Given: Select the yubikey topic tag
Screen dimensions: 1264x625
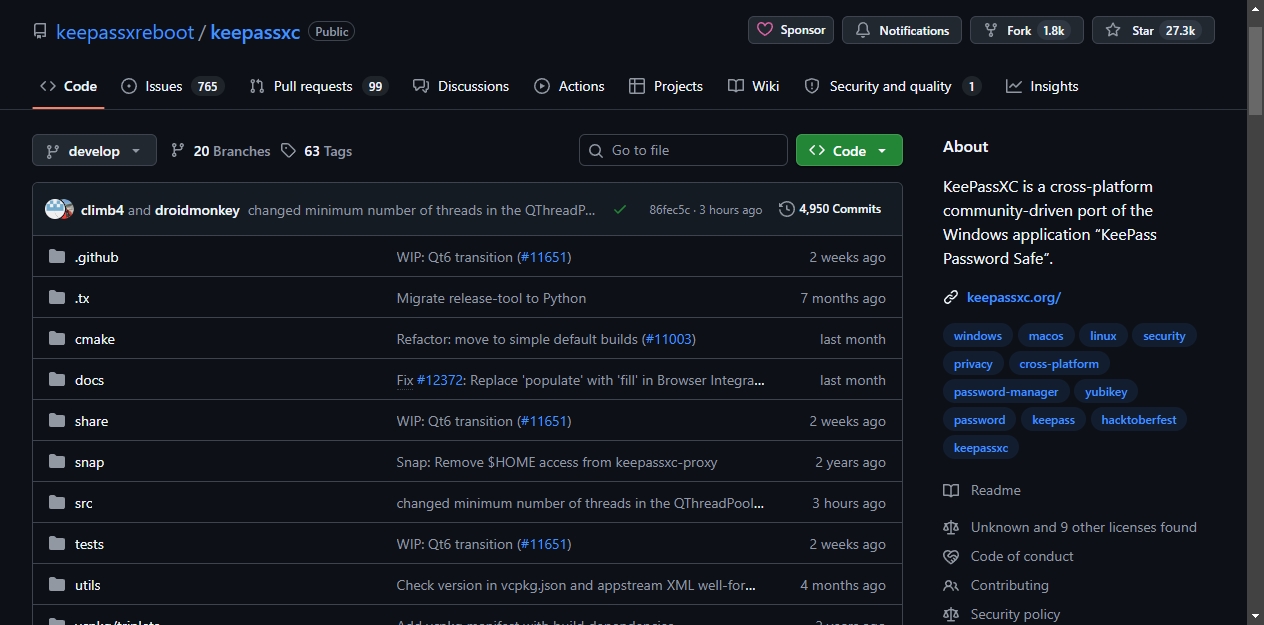Looking at the screenshot, I should tap(1106, 392).
